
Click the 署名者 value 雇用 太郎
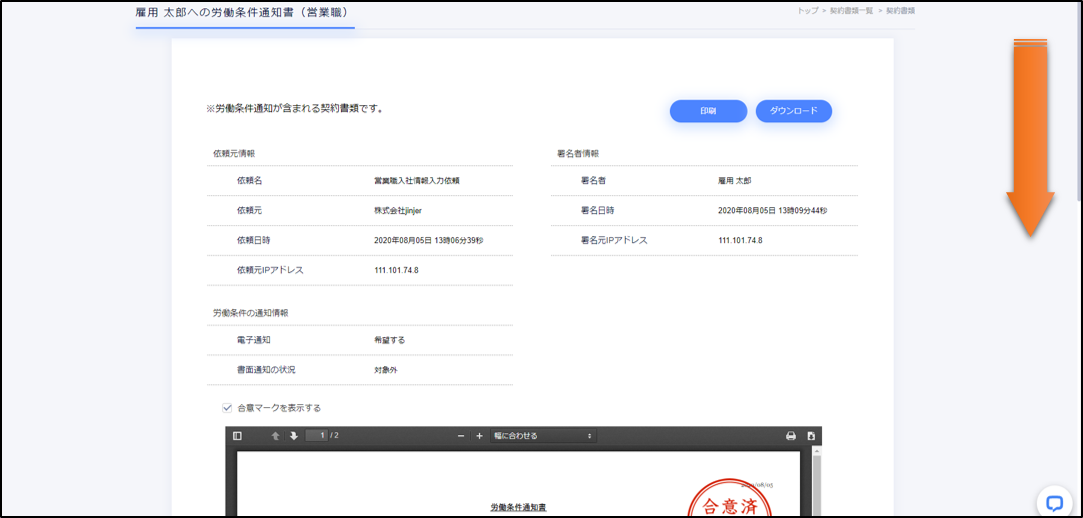pos(734,180)
